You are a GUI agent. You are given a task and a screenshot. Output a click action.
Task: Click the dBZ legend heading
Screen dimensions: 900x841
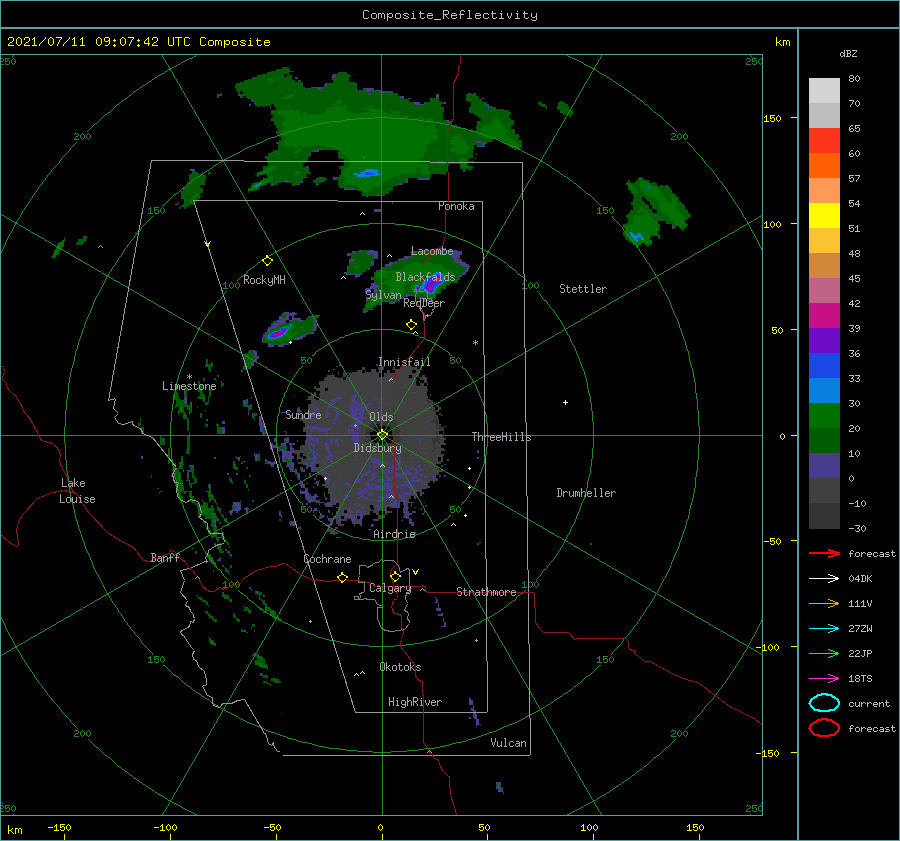click(848, 53)
